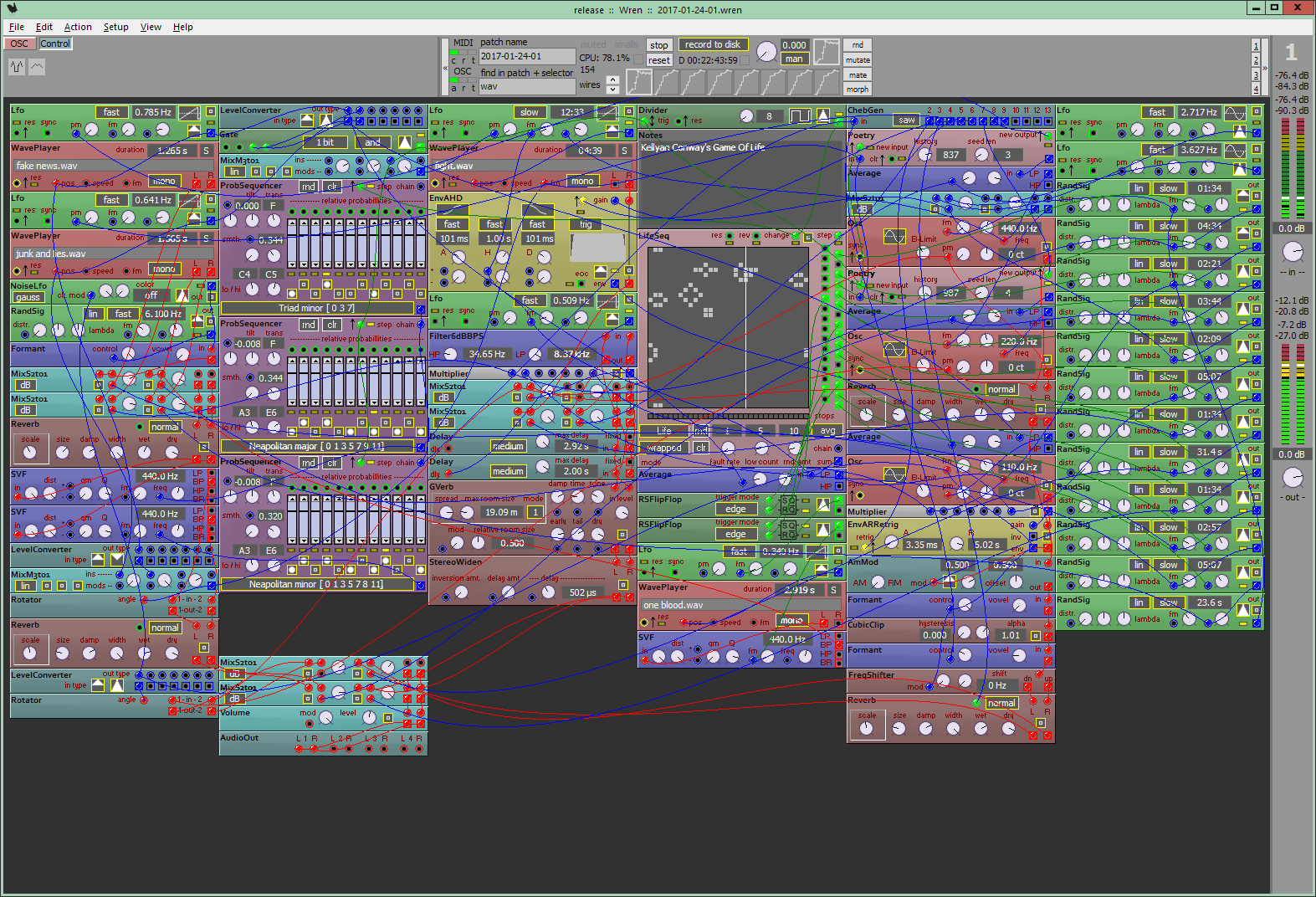Toggle mono on the junk and lies.wav WavePlayer
Screen dimensions: 1316x897
[164, 269]
